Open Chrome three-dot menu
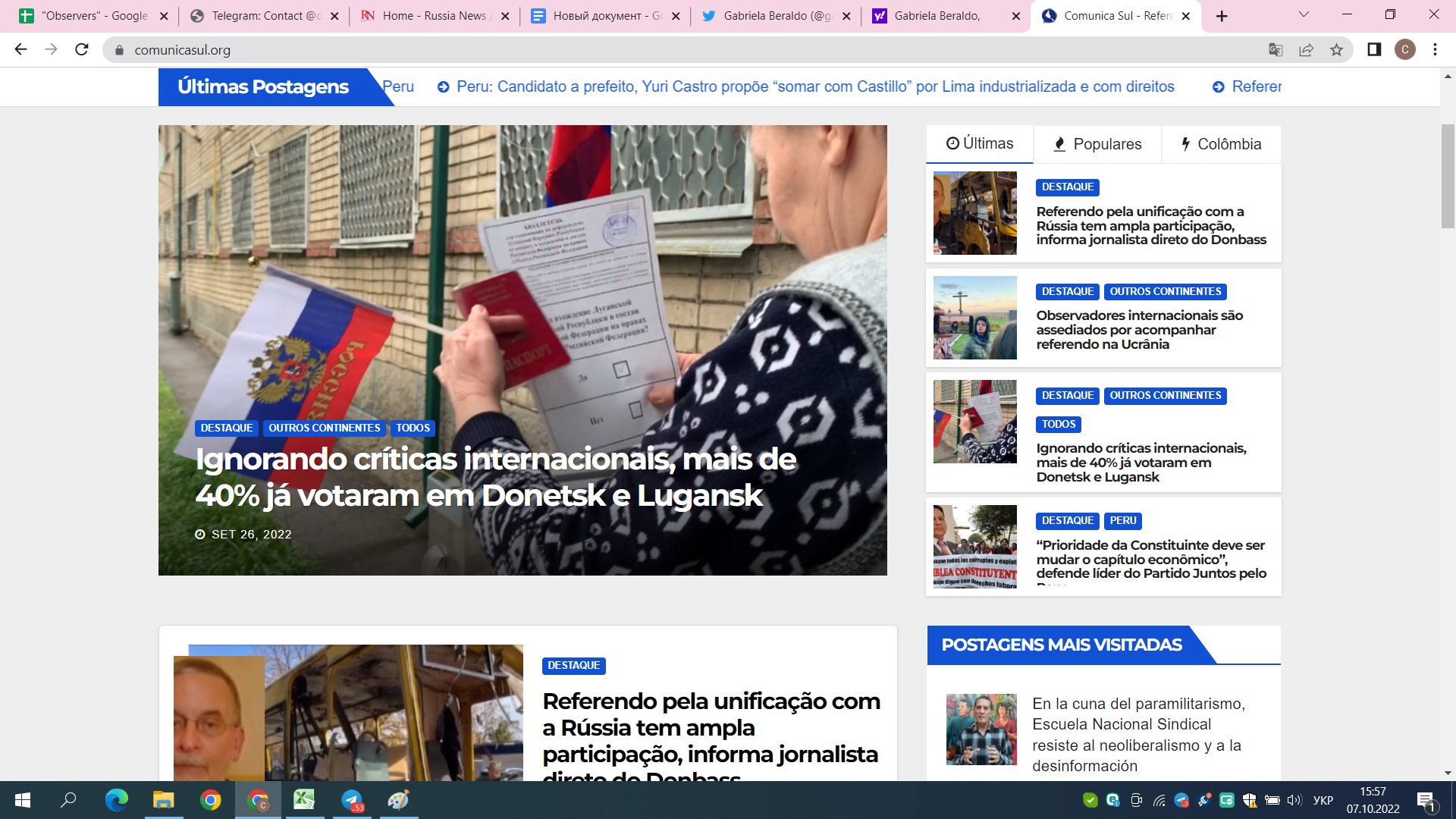This screenshot has width=1456, height=819. click(x=1435, y=50)
